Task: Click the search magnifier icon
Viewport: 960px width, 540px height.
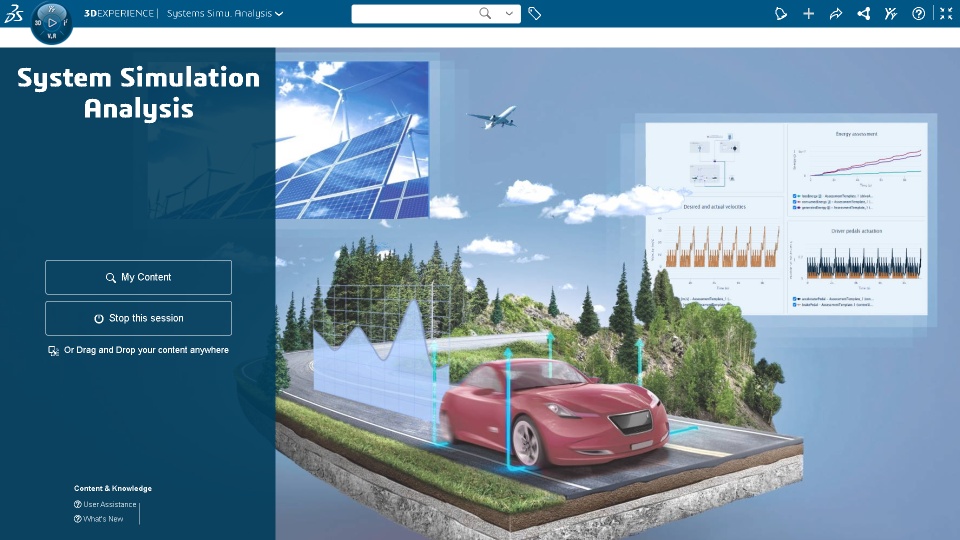Action: pyautogui.click(x=485, y=13)
